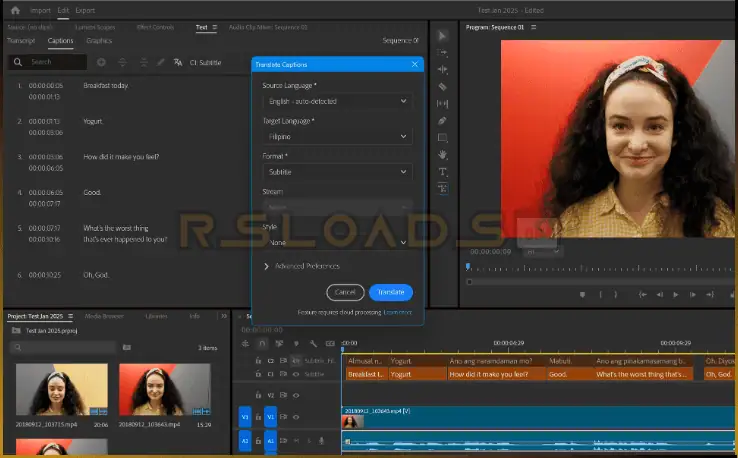Go to In point in Program monitor
Viewport: 738px width, 458px height.
(x=642, y=295)
